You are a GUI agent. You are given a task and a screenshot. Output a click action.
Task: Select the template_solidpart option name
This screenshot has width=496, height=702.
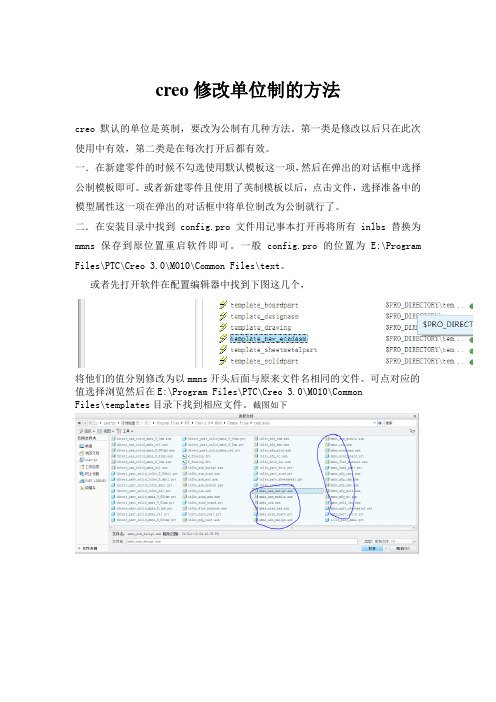click(x=264, y=361)
